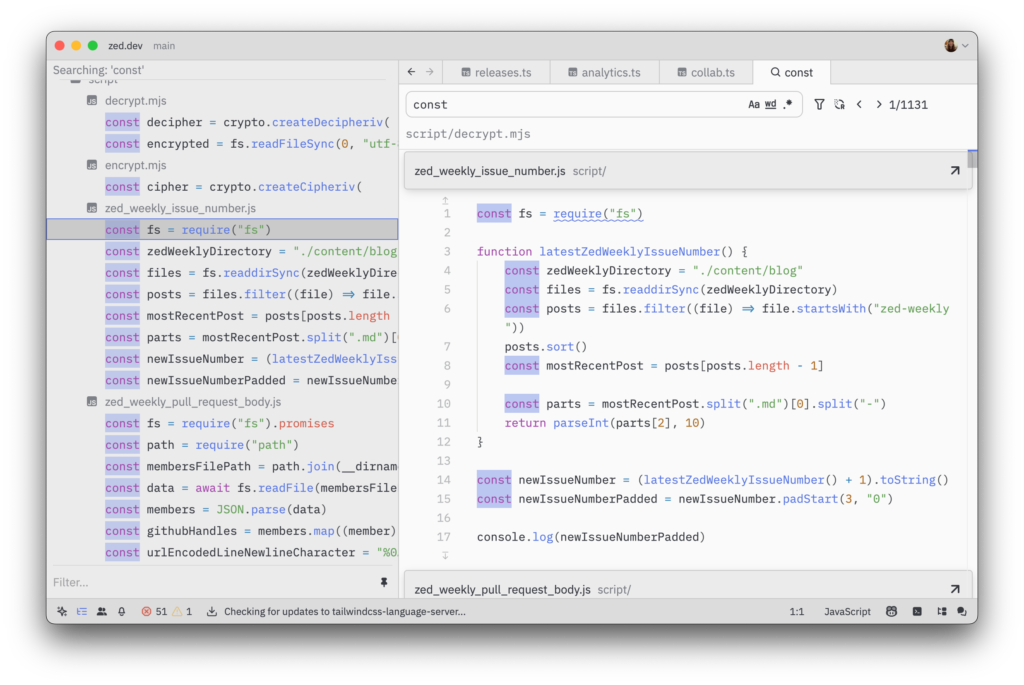Screen dimensions: 1024x685
Task: Select the const search tab
Action: click(792, 72)
